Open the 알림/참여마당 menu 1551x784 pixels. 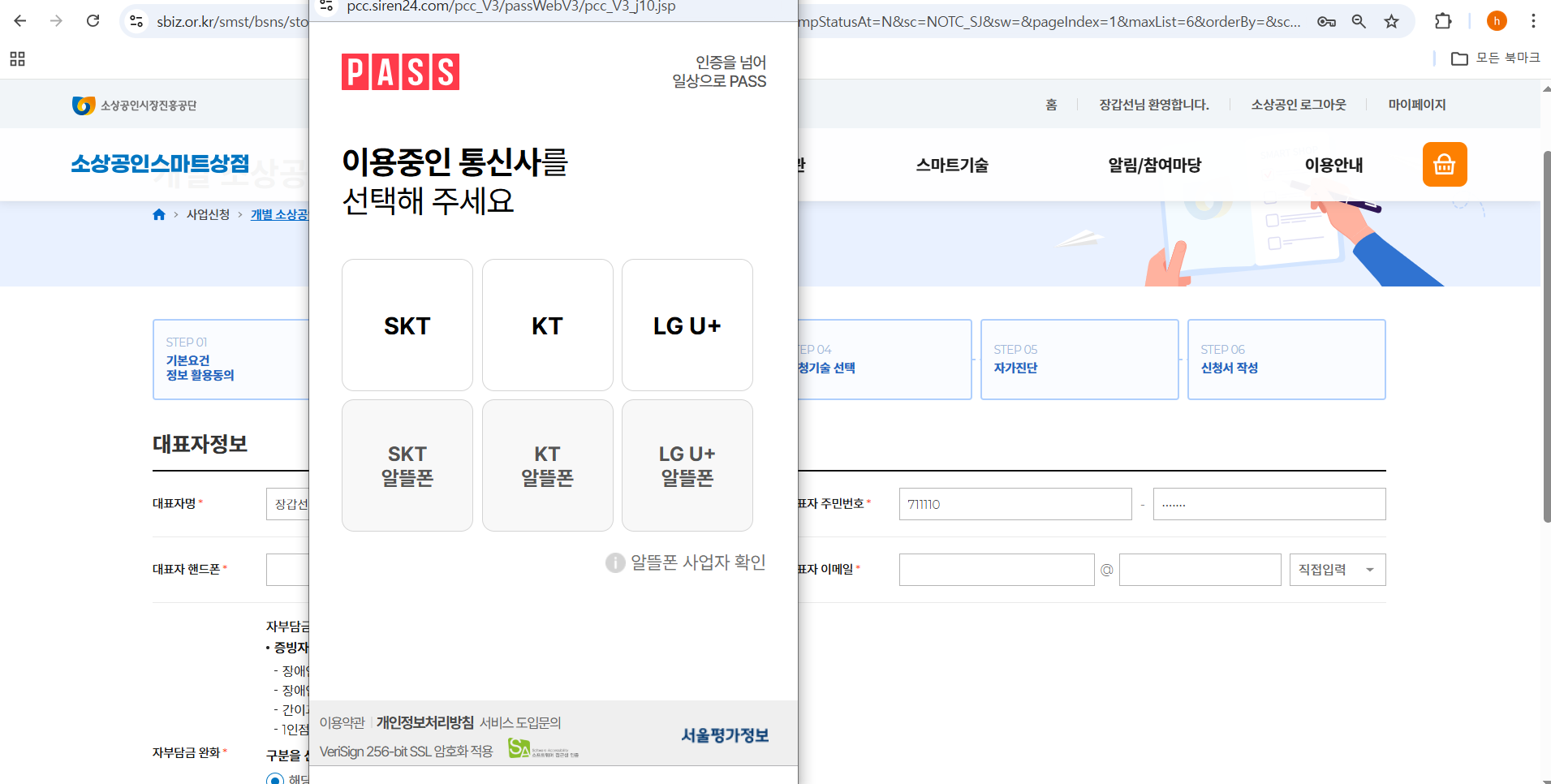[1155, 165]
